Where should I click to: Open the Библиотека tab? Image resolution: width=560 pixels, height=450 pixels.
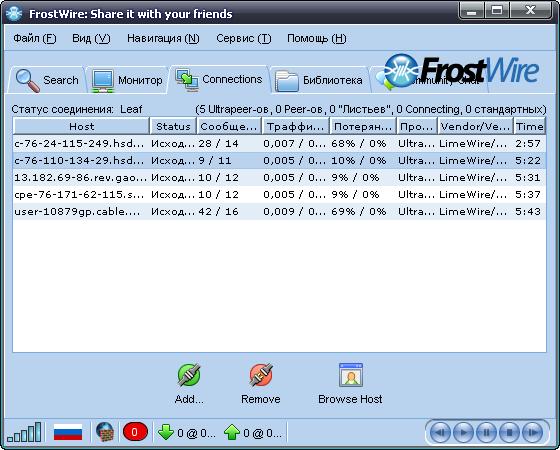click(319, 80)
